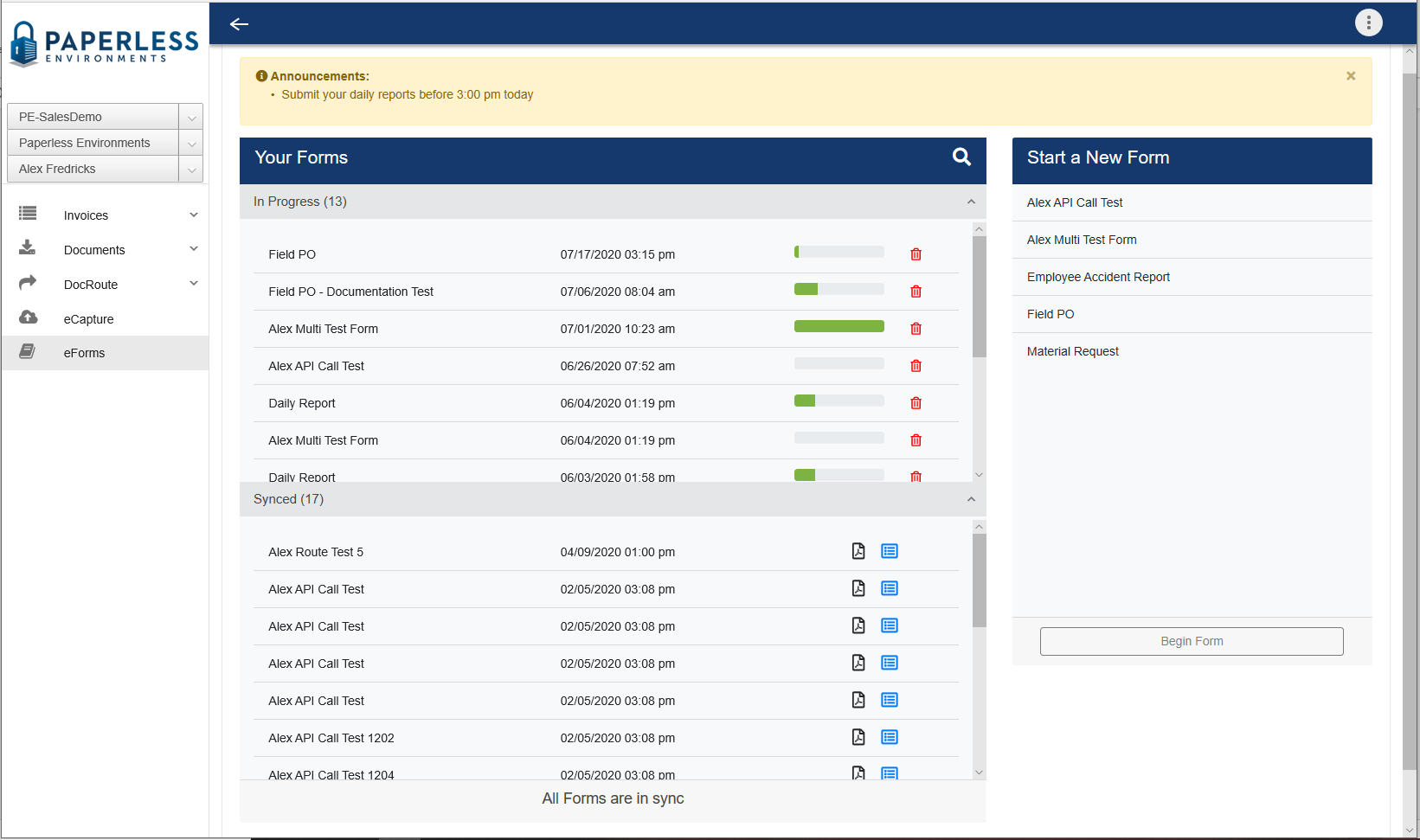Click the eForms icon in the sidebar
Viewport: 1420px width, 840px height.
[28, 351]
